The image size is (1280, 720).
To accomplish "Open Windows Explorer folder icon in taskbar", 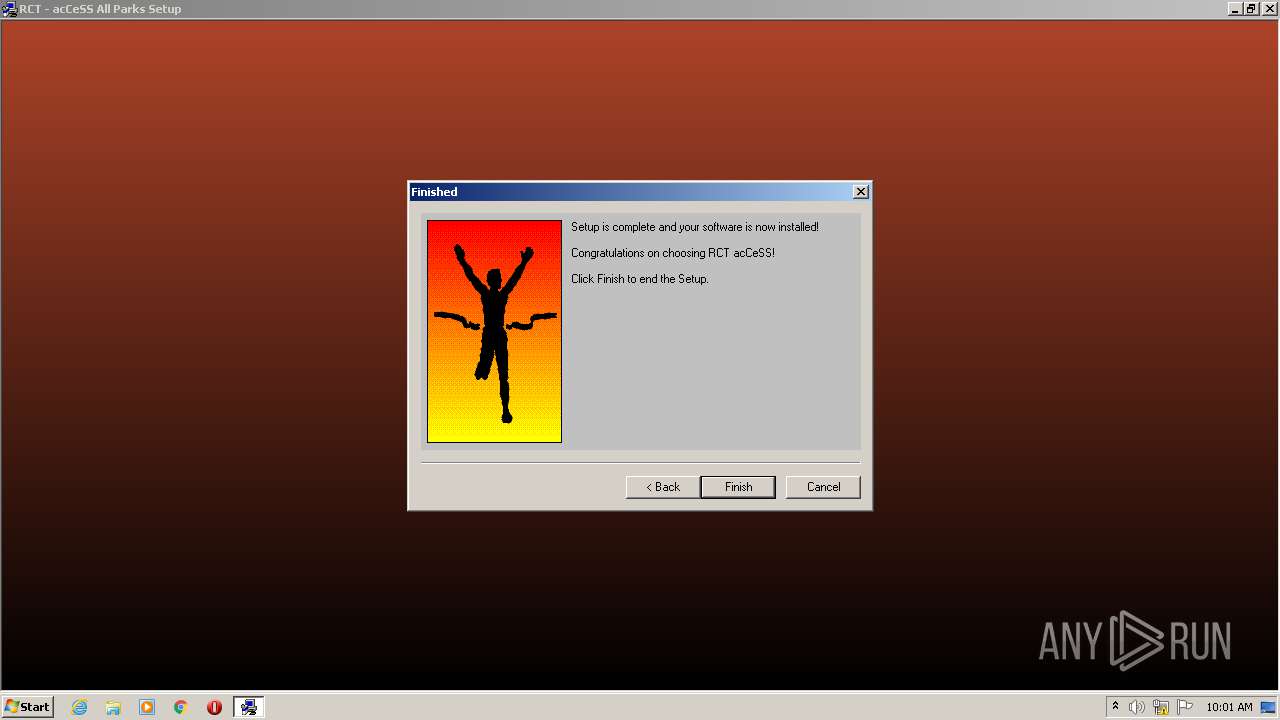I will 113,707.
